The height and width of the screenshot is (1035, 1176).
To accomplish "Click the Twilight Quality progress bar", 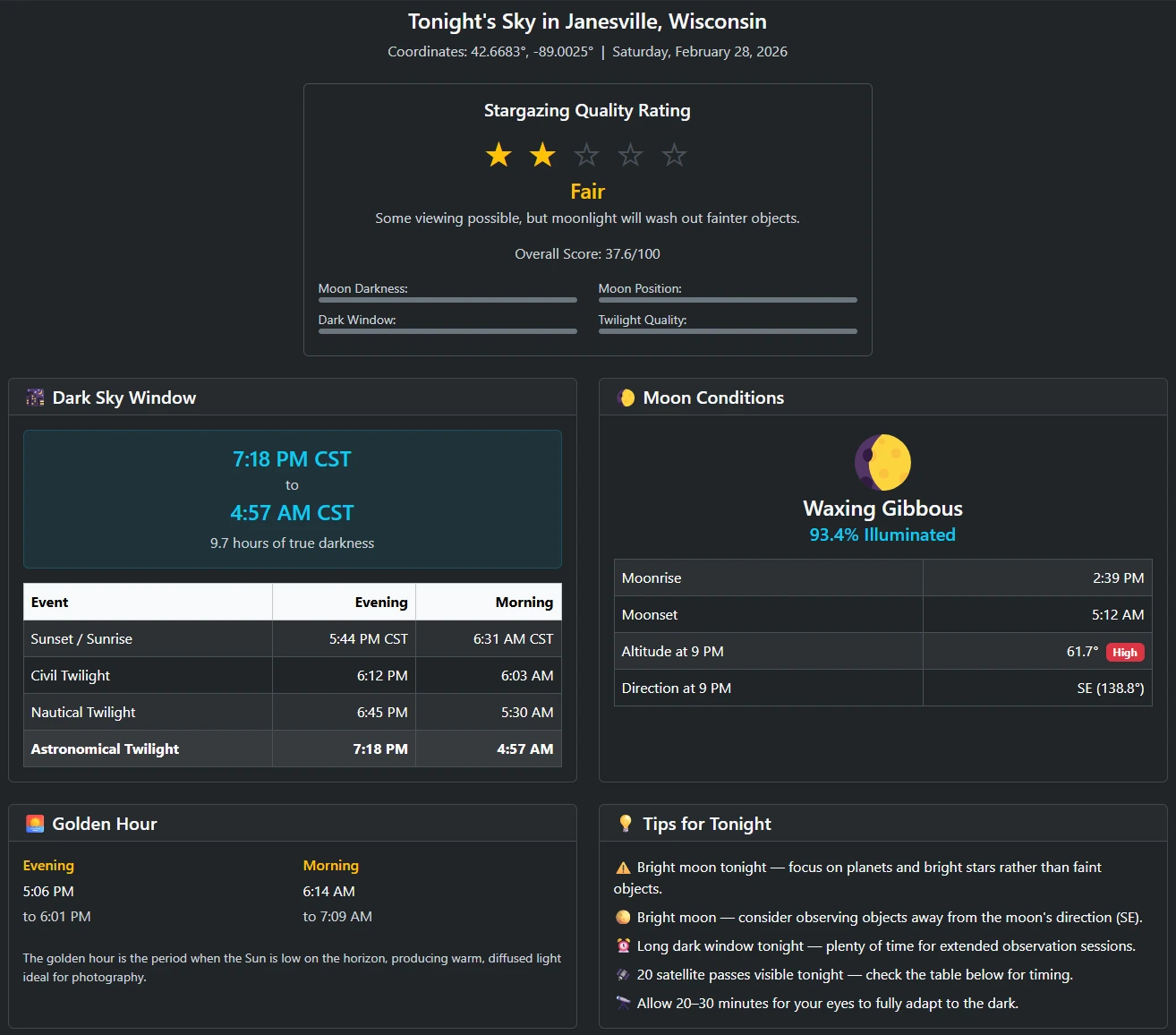I will [x=728, y=331].
